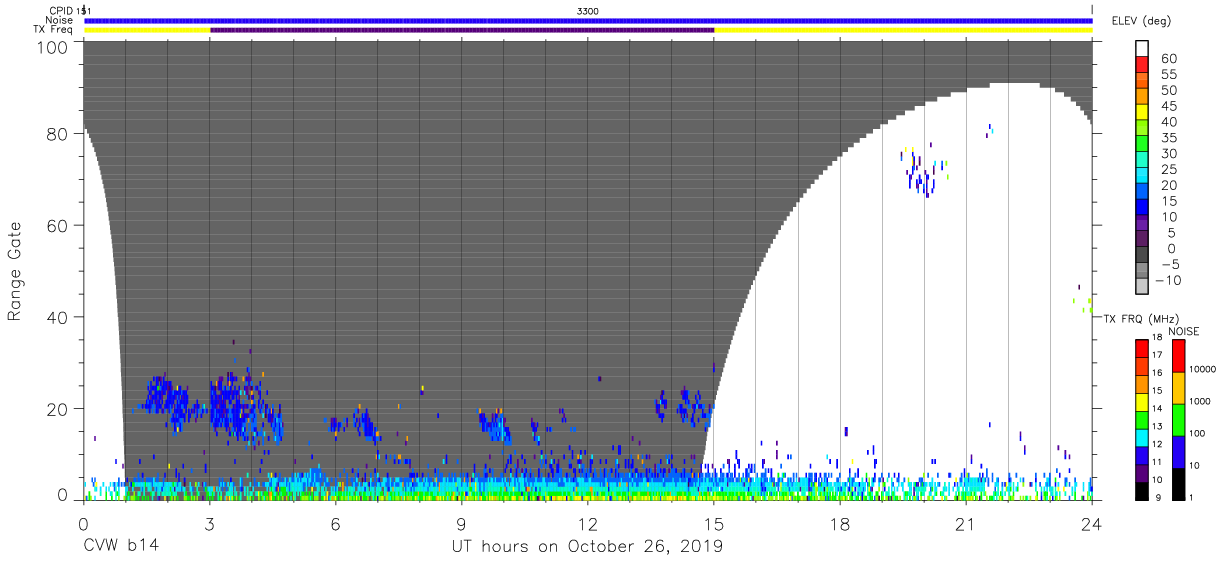Select the yellow 45 degree elevation color band
Viewport: 1228px width, 567px height.
1142,113
